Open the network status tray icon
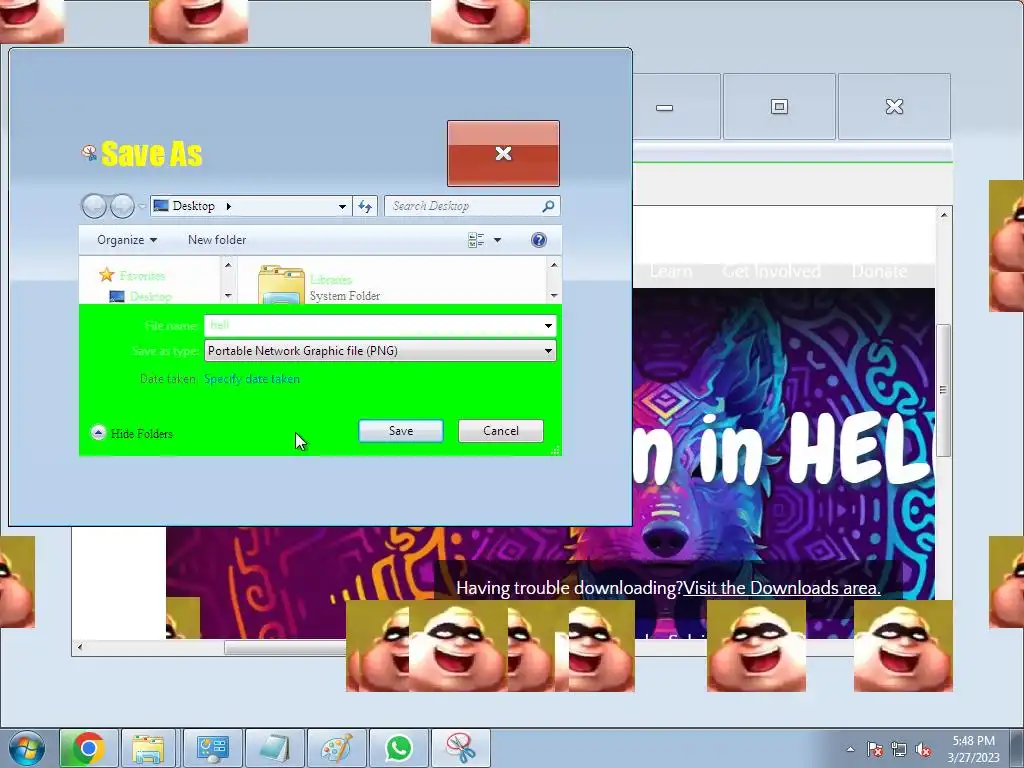Image resolution: width=1024 pixels, height=768 pixels. coord(899,749)
